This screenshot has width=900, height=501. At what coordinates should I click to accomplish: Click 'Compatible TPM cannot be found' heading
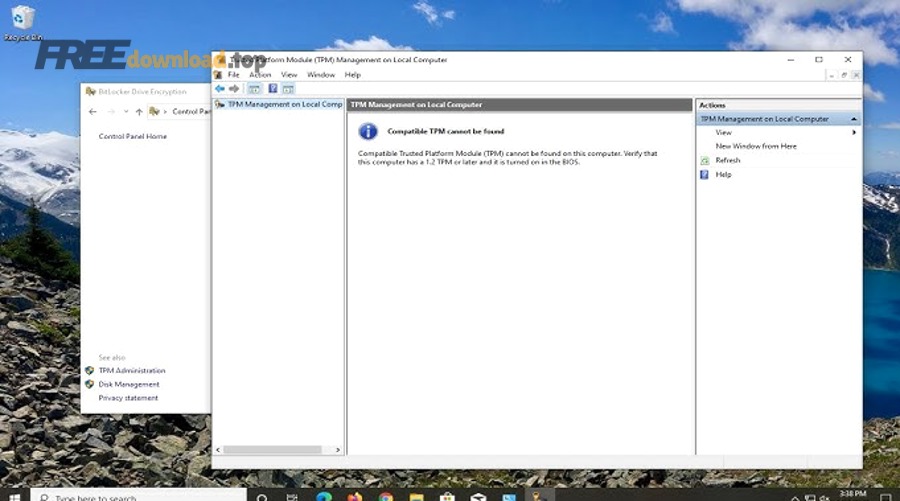coord(445,131)
